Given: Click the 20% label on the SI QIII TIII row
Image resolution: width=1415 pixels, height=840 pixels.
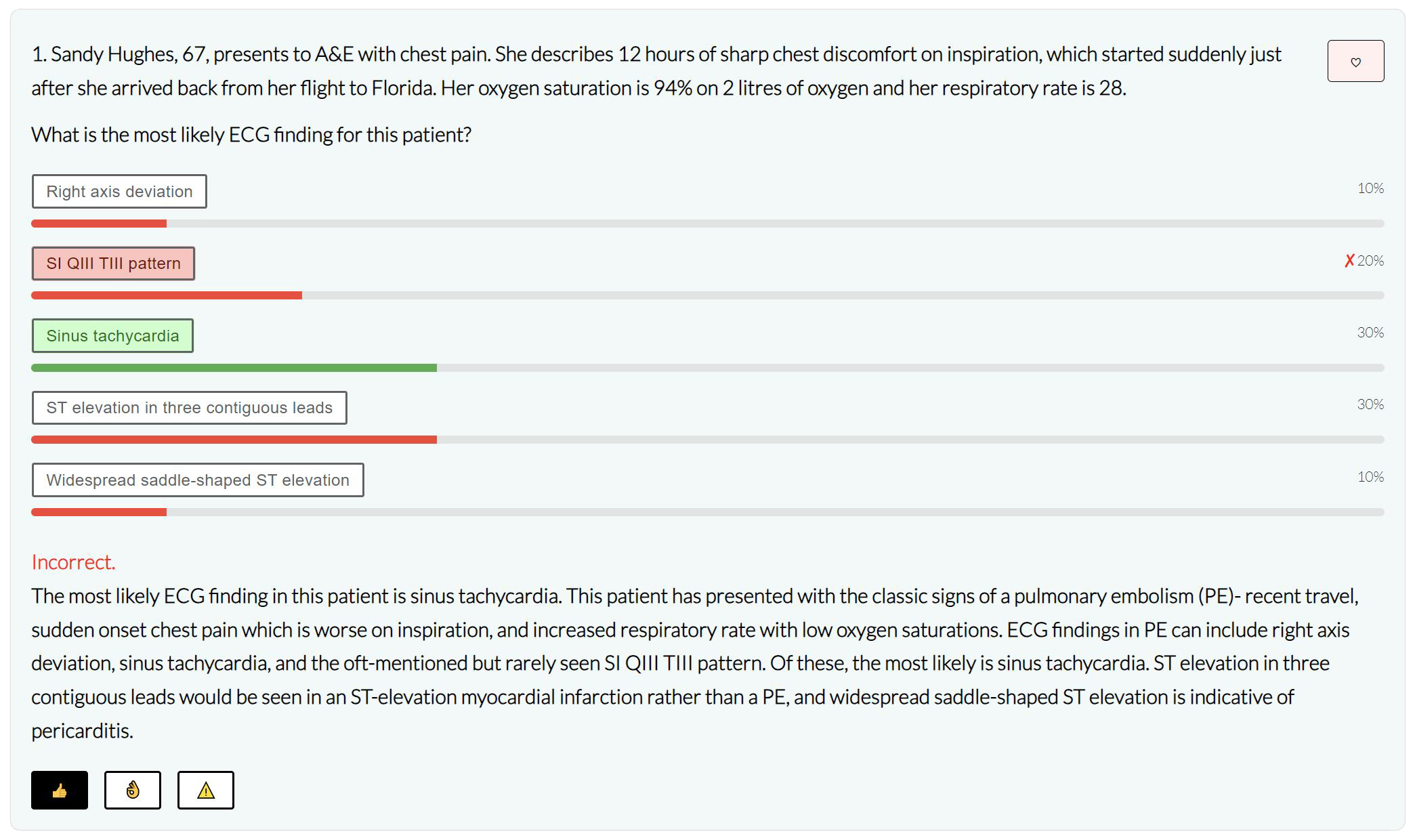Looking at the screenshot, I should (x=1371, y=261).
